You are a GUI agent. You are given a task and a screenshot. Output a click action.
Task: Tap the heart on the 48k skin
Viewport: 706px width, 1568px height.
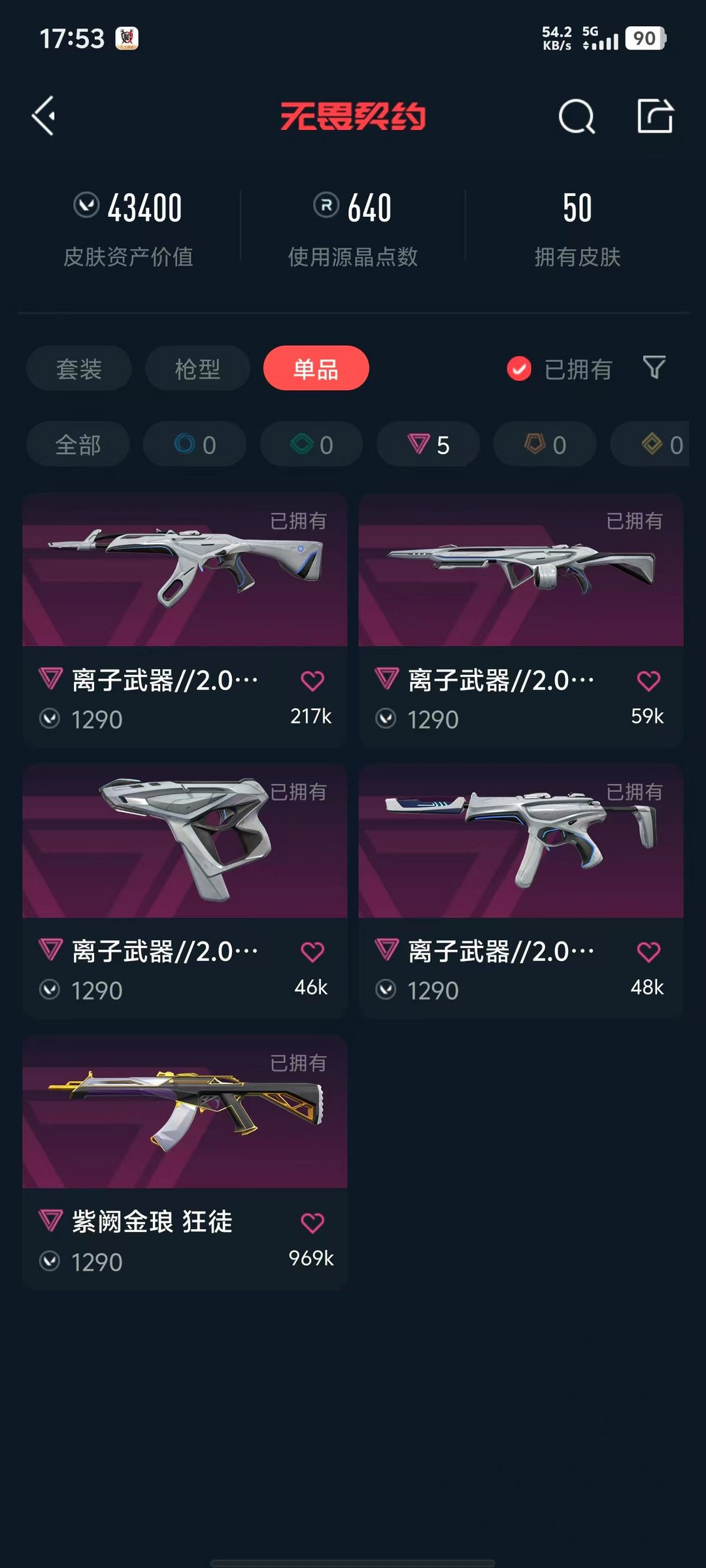[x=648, y=952]
